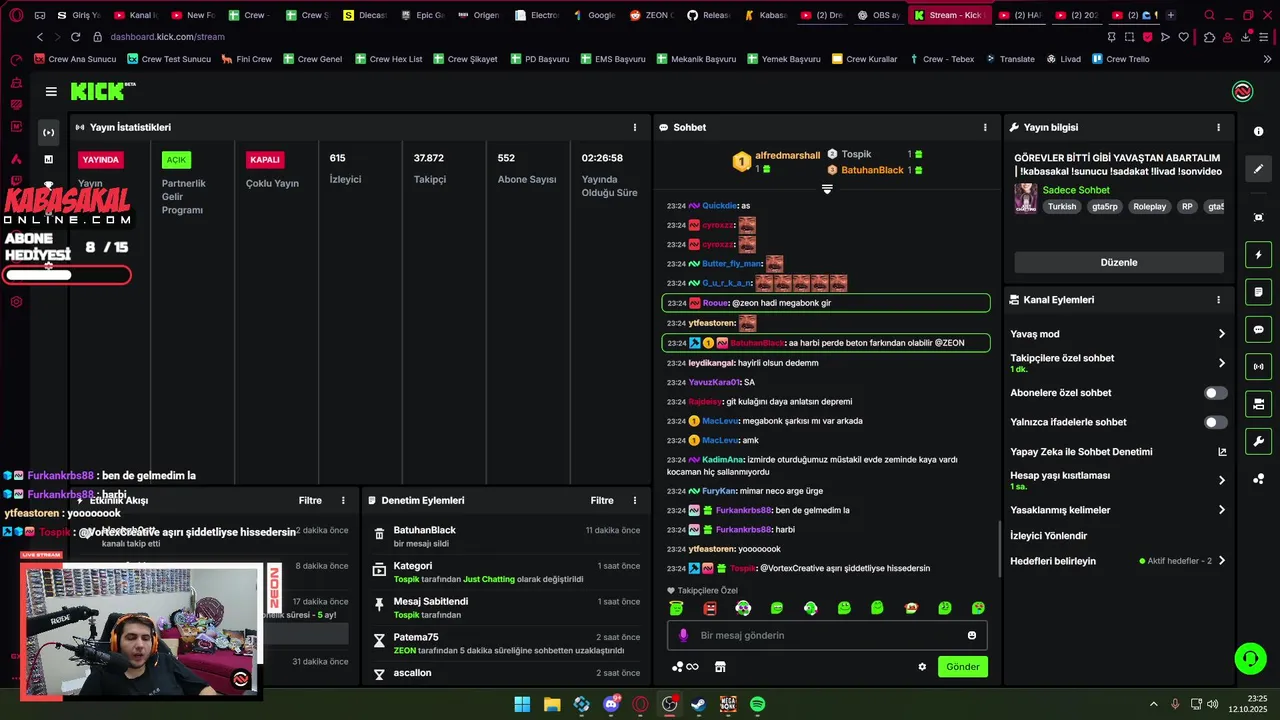Open Yayın İstatistikleri three-dot menu
This screenshot has width=1280, height=720.
[x=634, y=127]
